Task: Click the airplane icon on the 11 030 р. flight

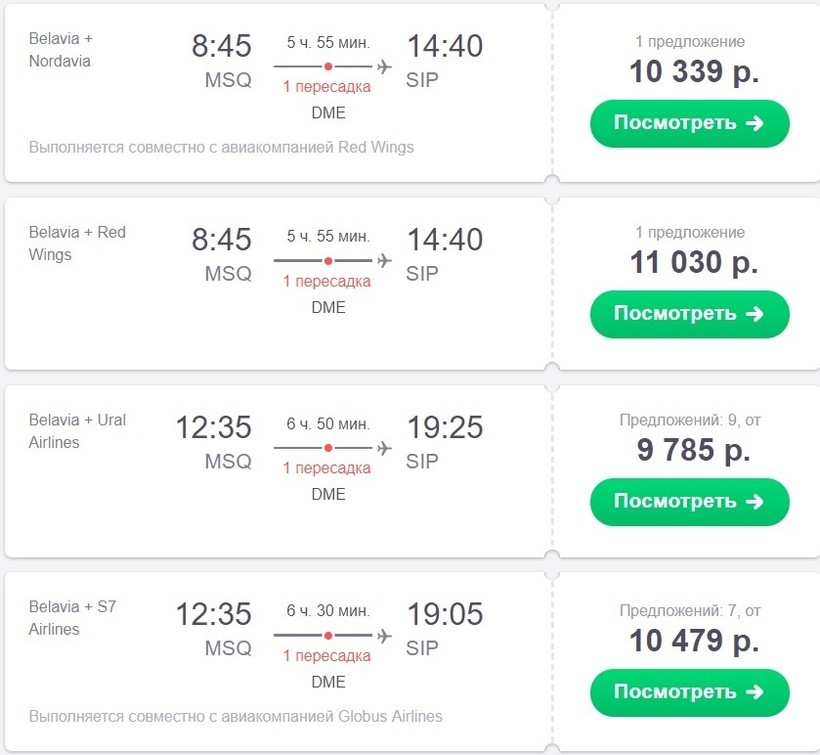Action: coord(384,261)
